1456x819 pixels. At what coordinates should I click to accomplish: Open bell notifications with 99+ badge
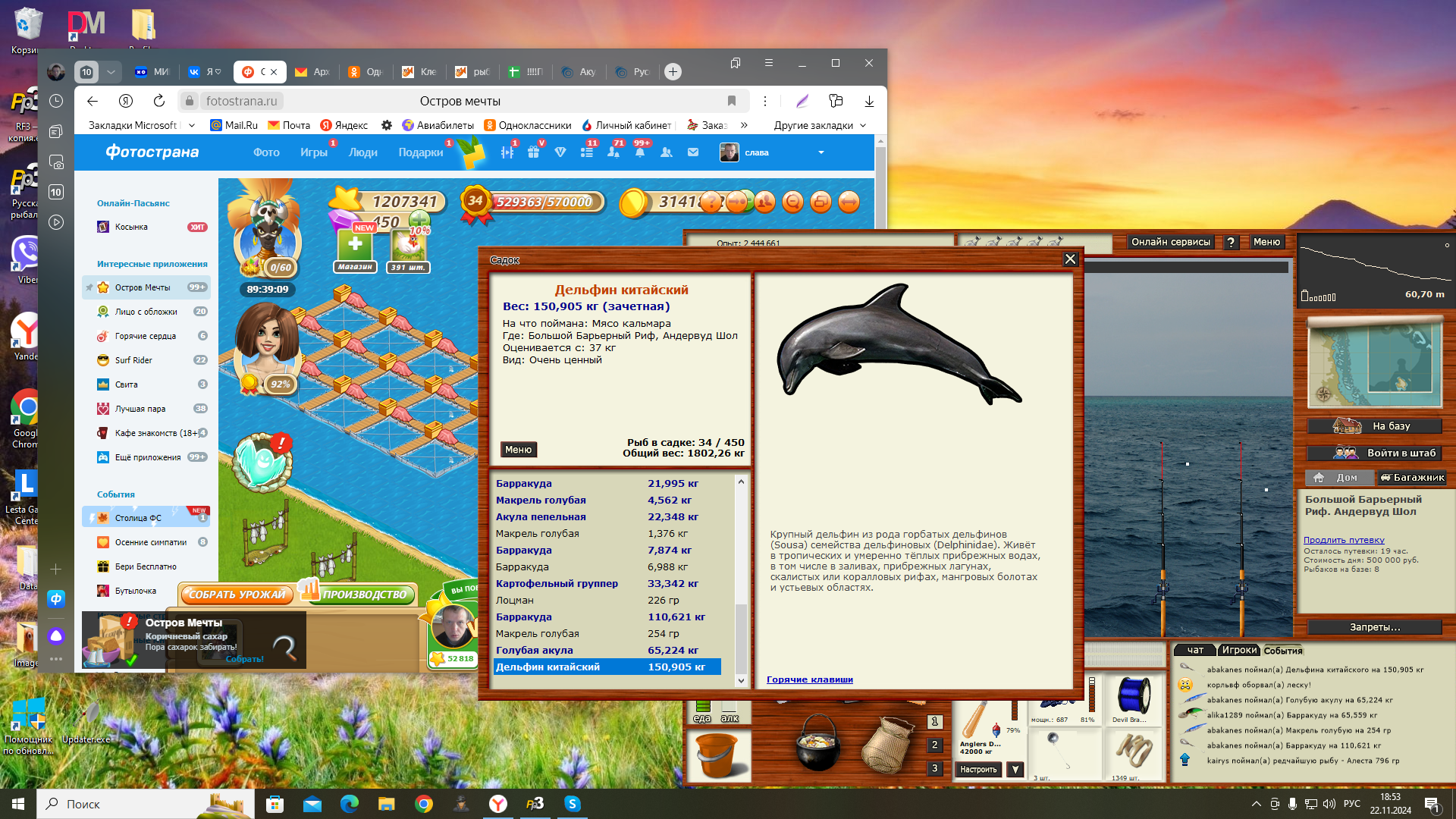coord(639,152)
